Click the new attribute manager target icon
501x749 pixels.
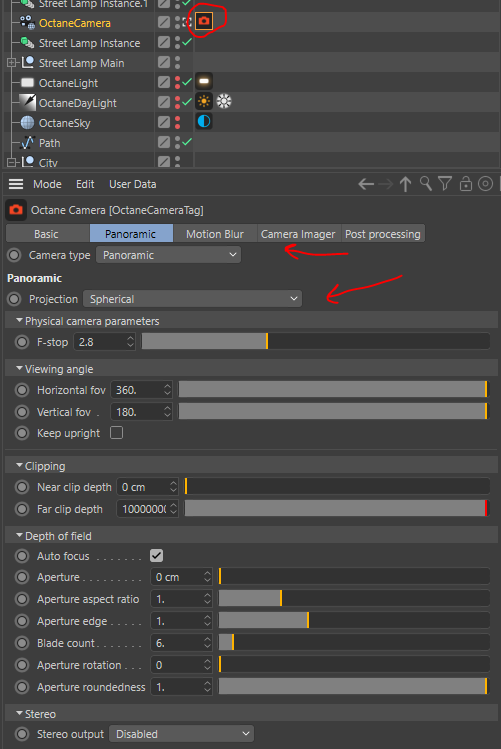click(x=485, y=184)
